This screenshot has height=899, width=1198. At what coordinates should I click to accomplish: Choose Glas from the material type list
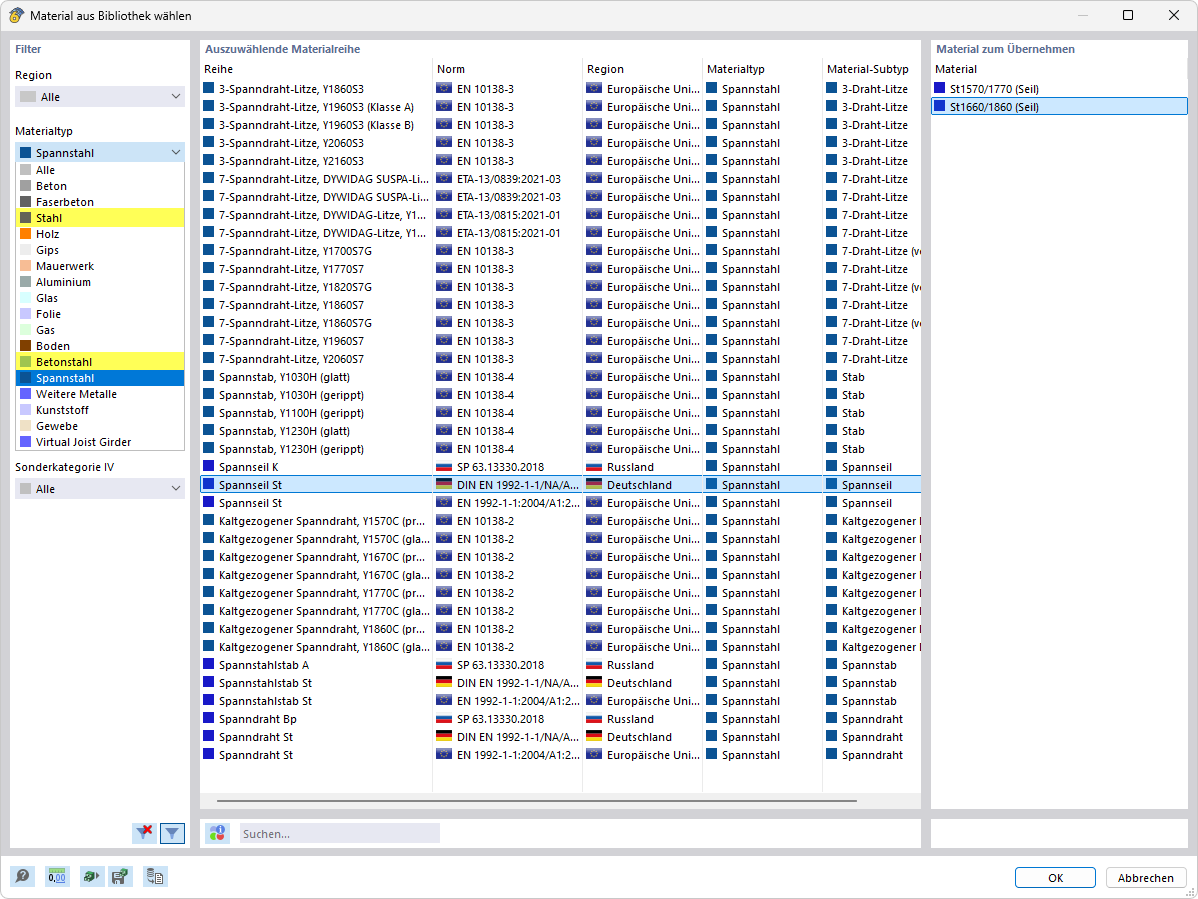(100, 298)
